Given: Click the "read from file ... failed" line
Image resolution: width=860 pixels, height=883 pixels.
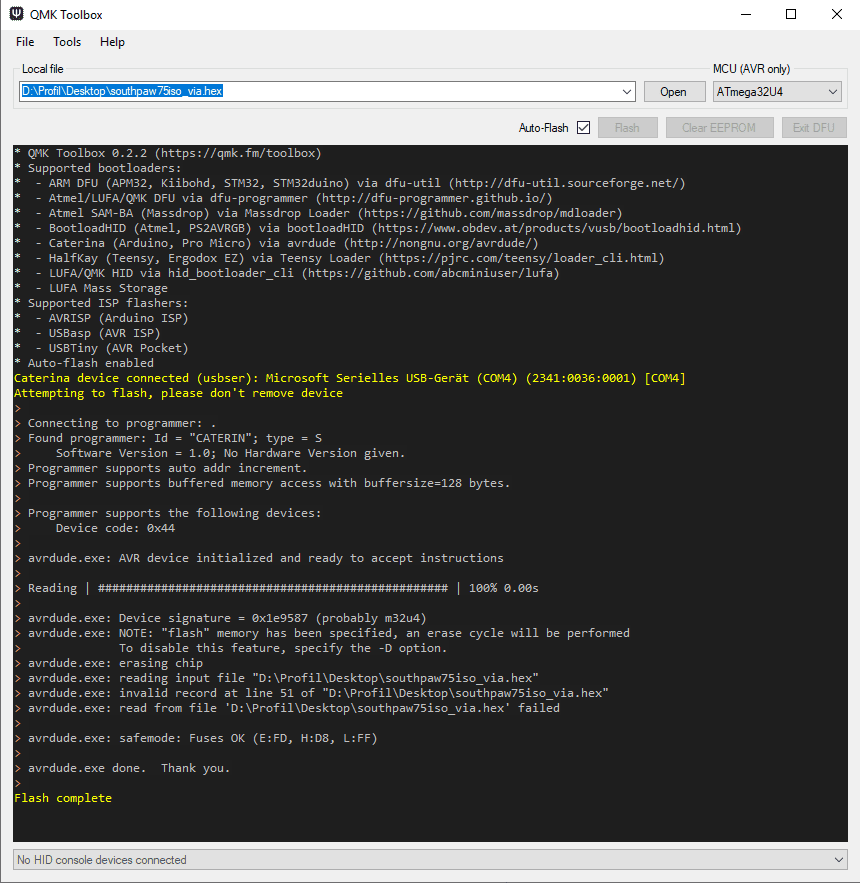Looking at the screenshot, I should [287, 708].
